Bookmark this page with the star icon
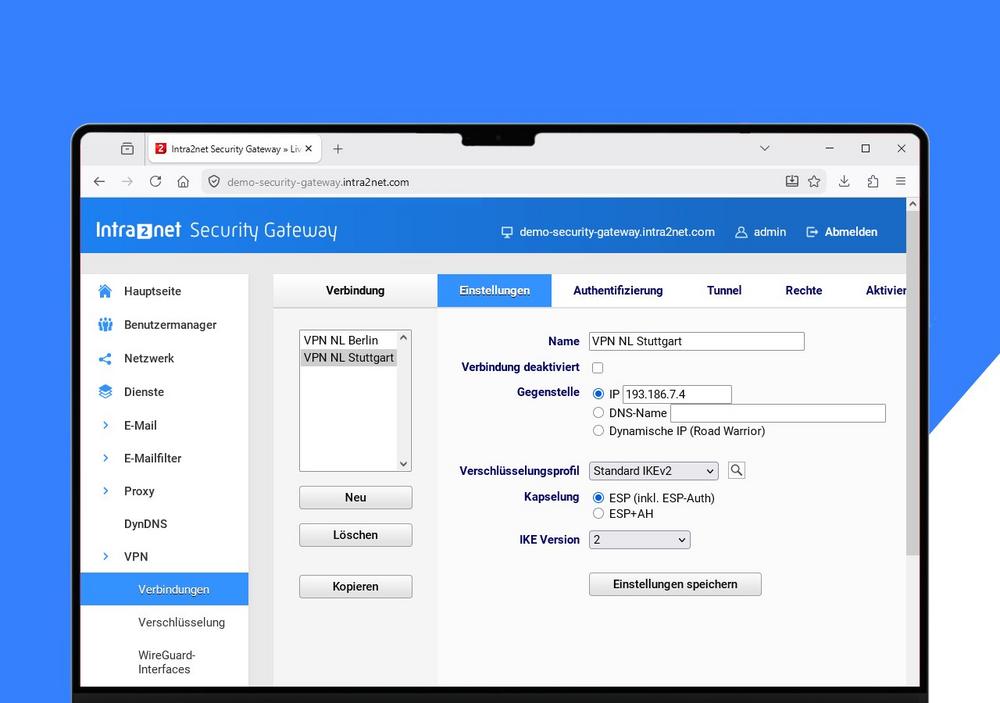The image size is (1000, 703). 814,181
